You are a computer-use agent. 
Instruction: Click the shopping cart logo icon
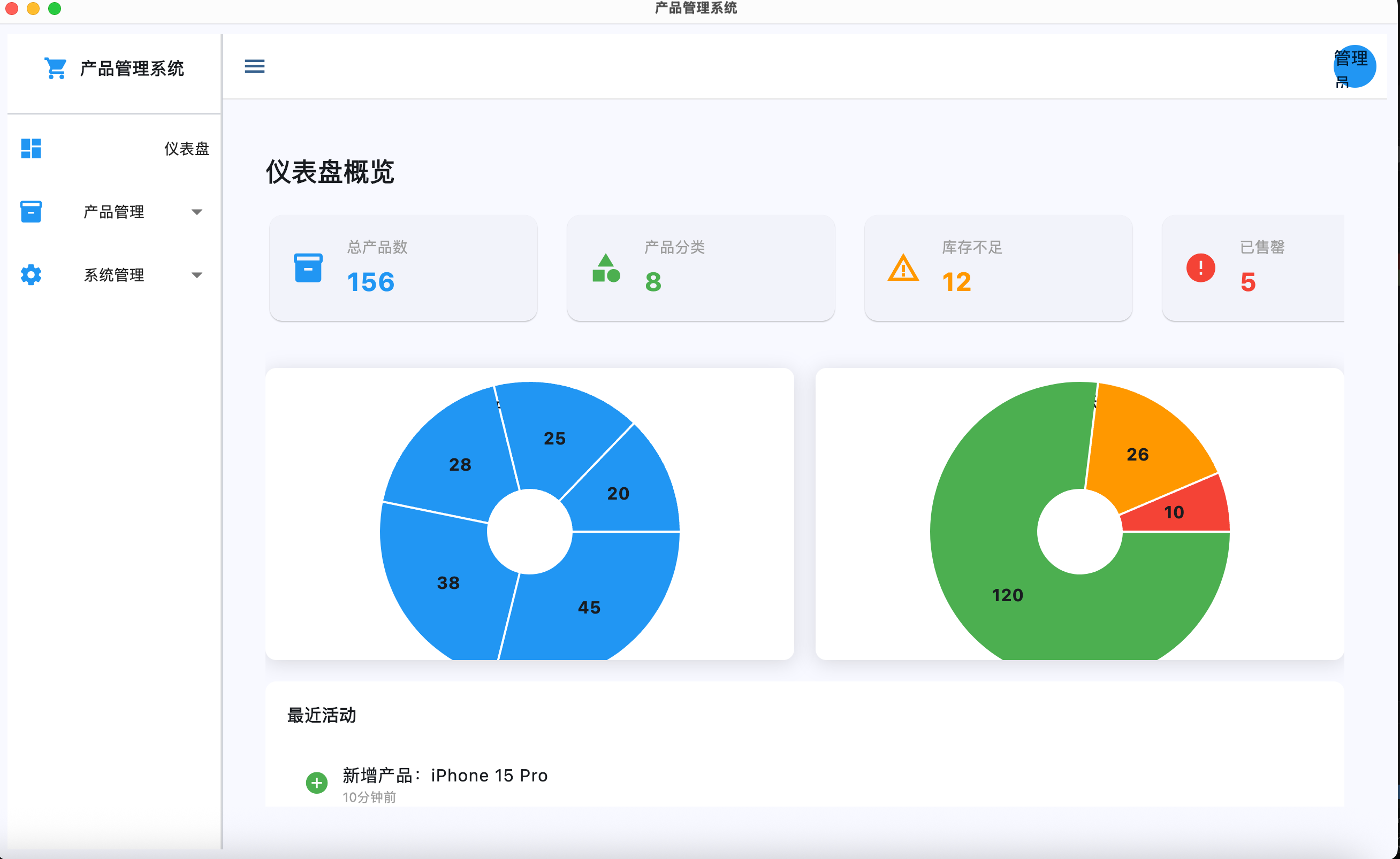55,69
